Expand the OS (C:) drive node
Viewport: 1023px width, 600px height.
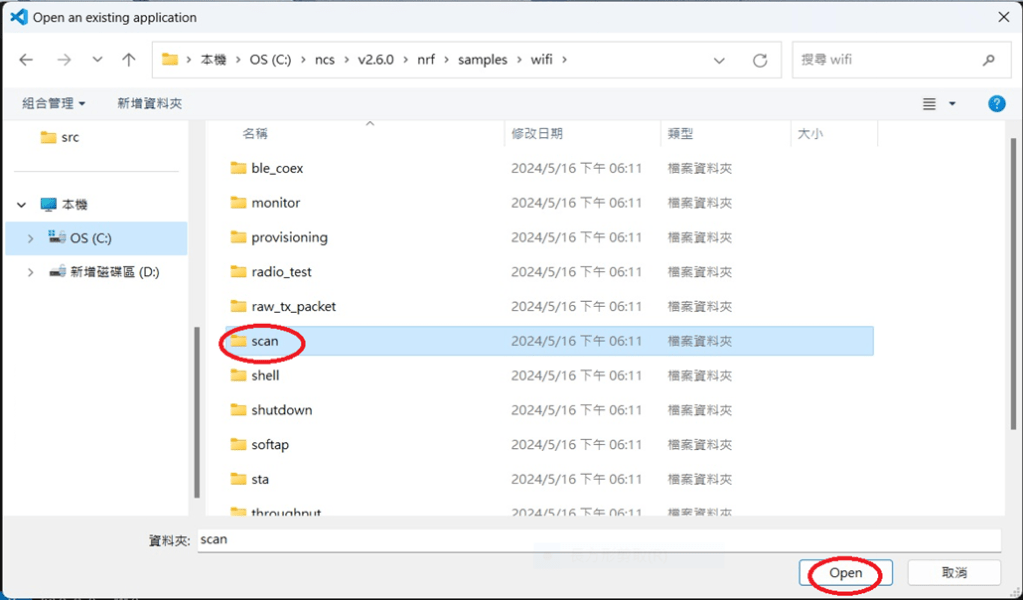tap(30, 239)
